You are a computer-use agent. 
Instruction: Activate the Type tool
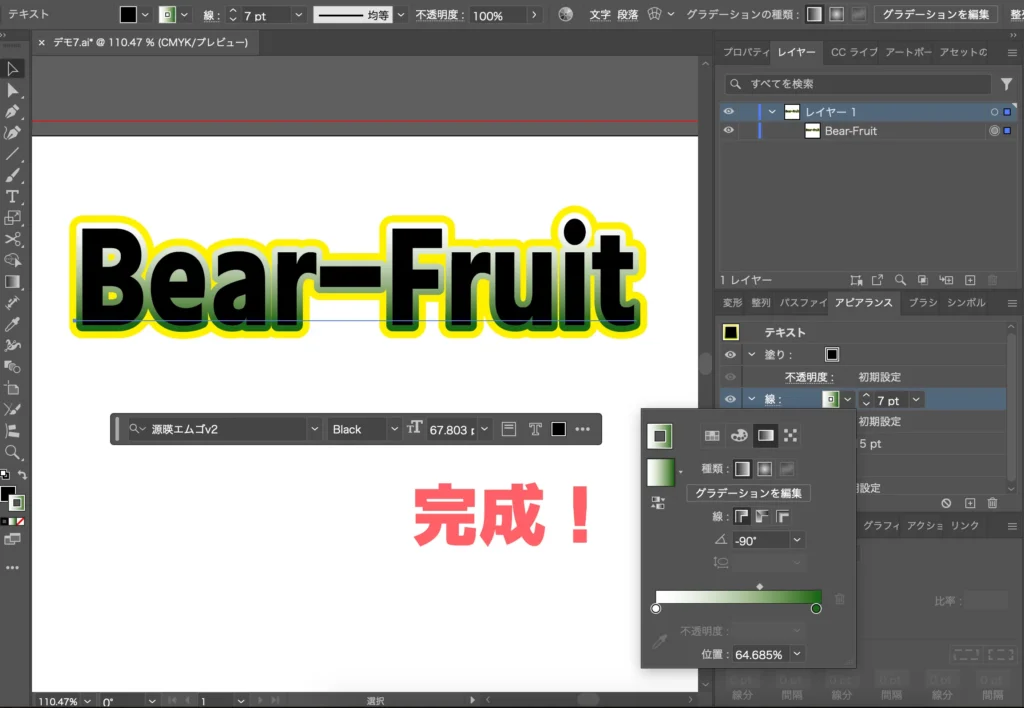tap(13, 196)
